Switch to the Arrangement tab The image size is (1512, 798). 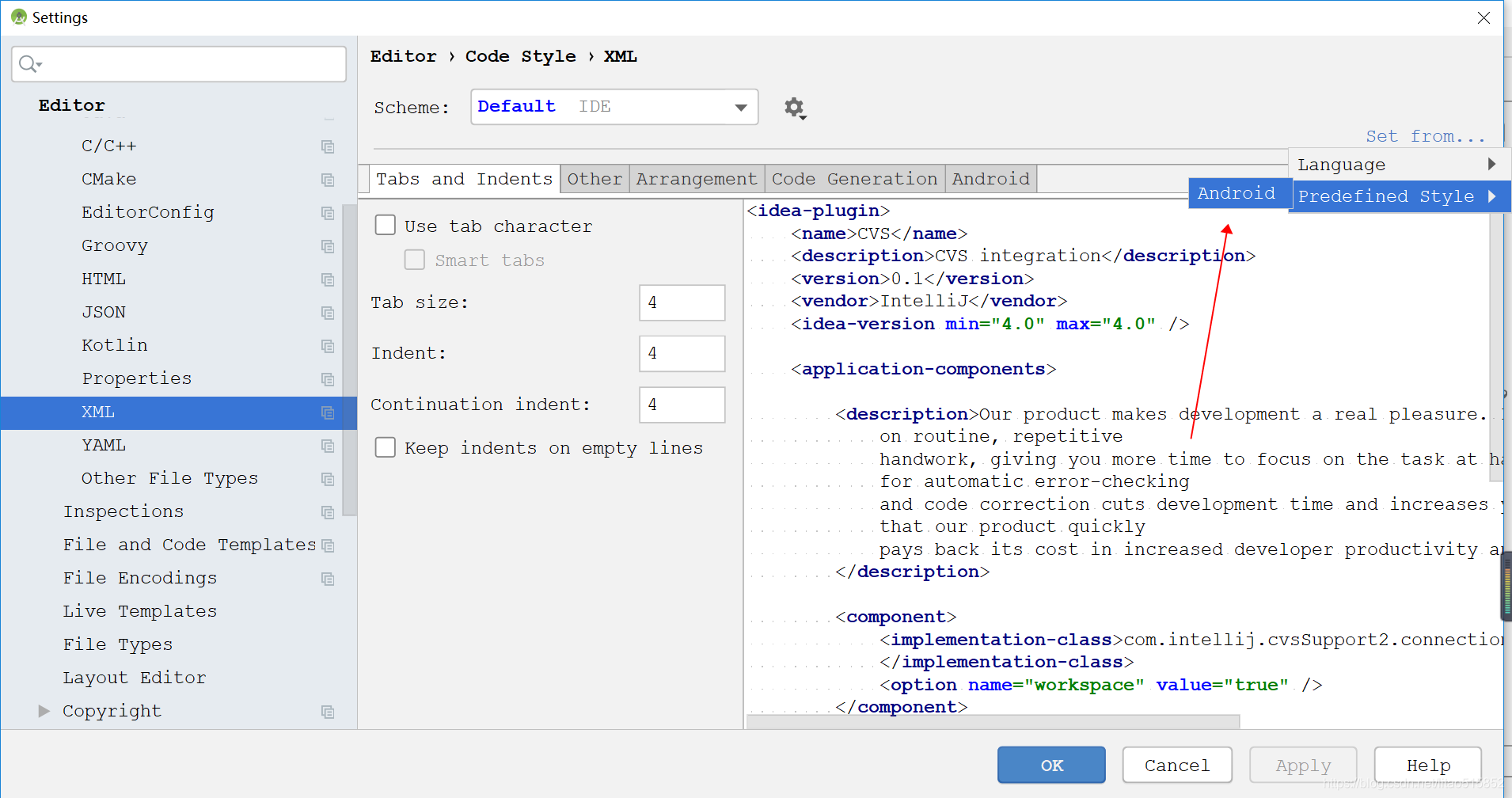click(x=696, y=178)
